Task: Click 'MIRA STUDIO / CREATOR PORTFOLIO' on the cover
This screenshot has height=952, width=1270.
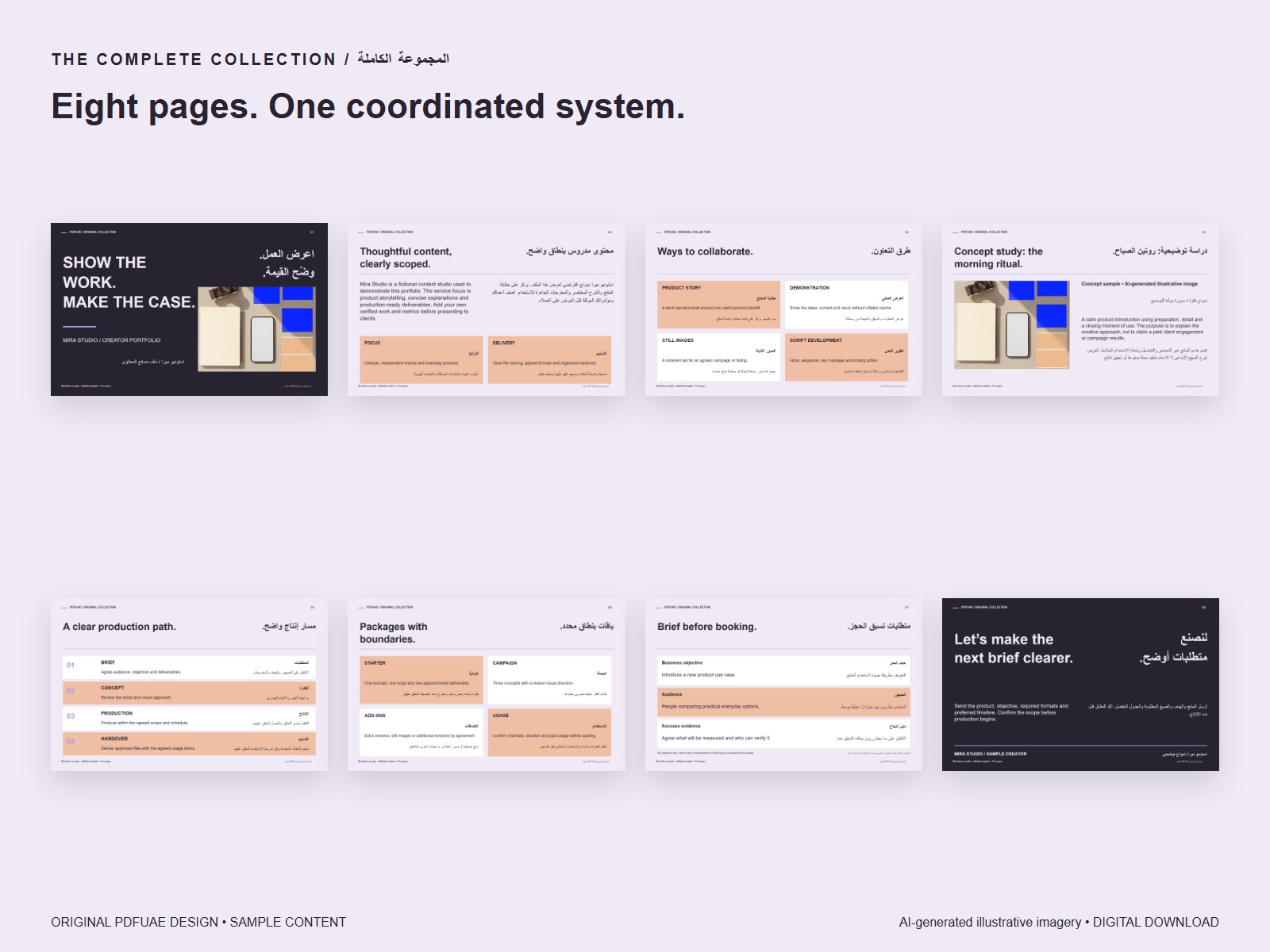Action: click(x=112, y=340)
